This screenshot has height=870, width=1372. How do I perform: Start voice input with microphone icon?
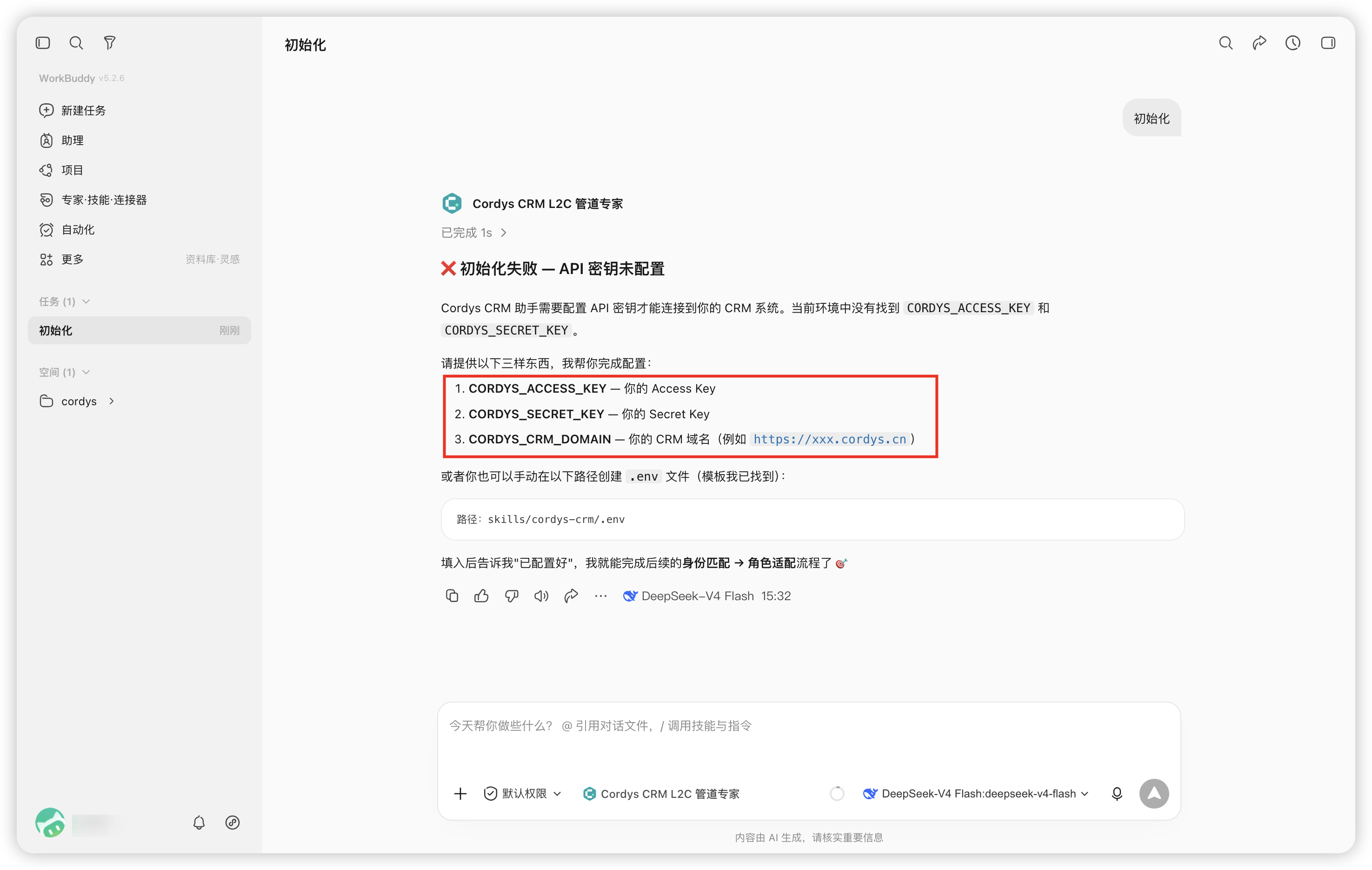(x=1117, y=794)
